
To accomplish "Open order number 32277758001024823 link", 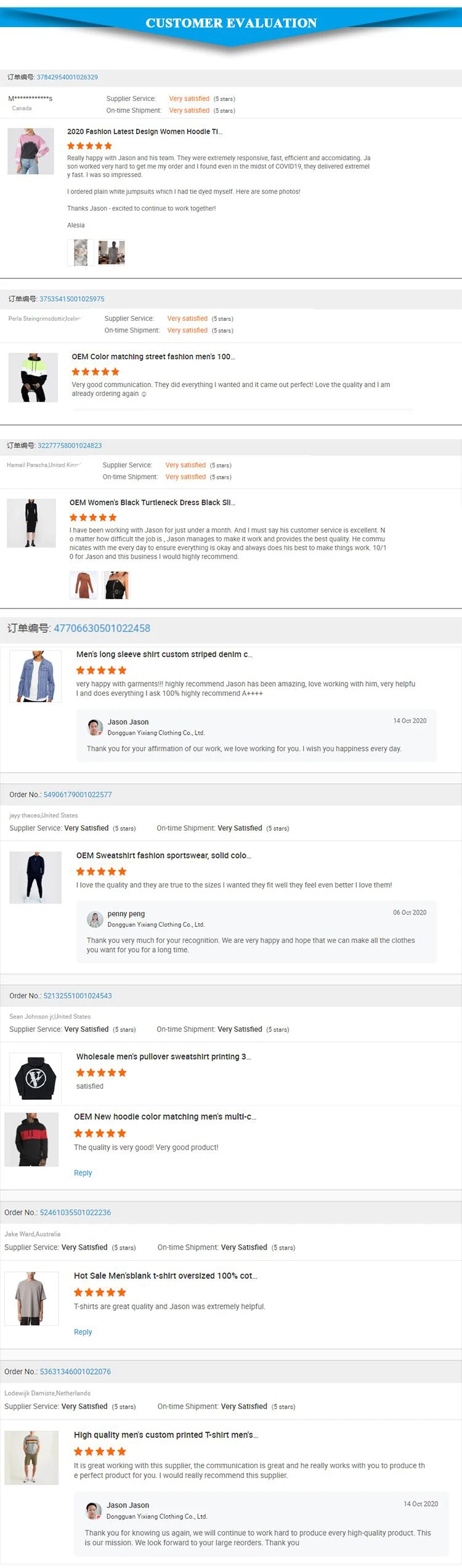I will pos(70,445).
